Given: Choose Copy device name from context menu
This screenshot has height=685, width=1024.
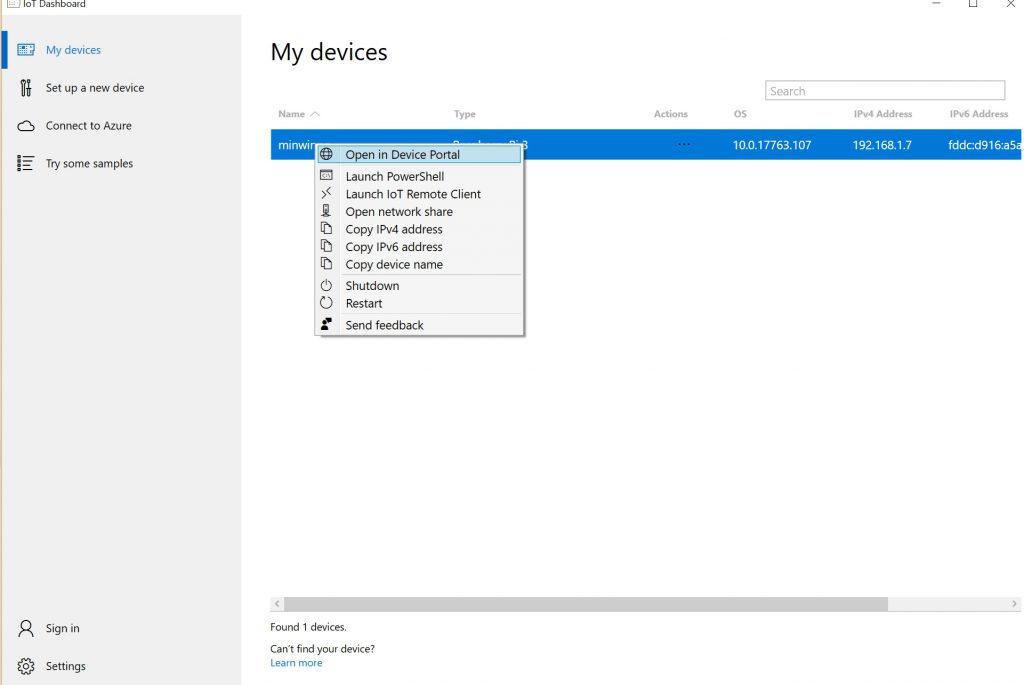Looking at the screenshot, I should (x=394, y=265).
